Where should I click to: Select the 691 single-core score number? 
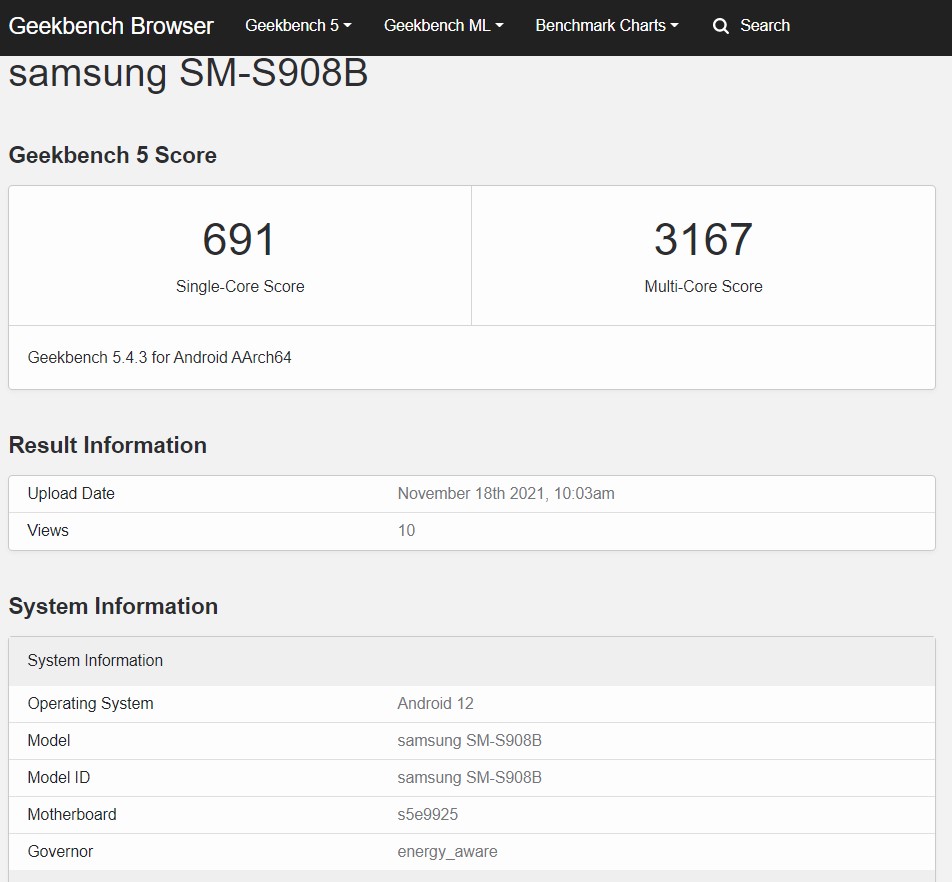click(x=239, y=240)
